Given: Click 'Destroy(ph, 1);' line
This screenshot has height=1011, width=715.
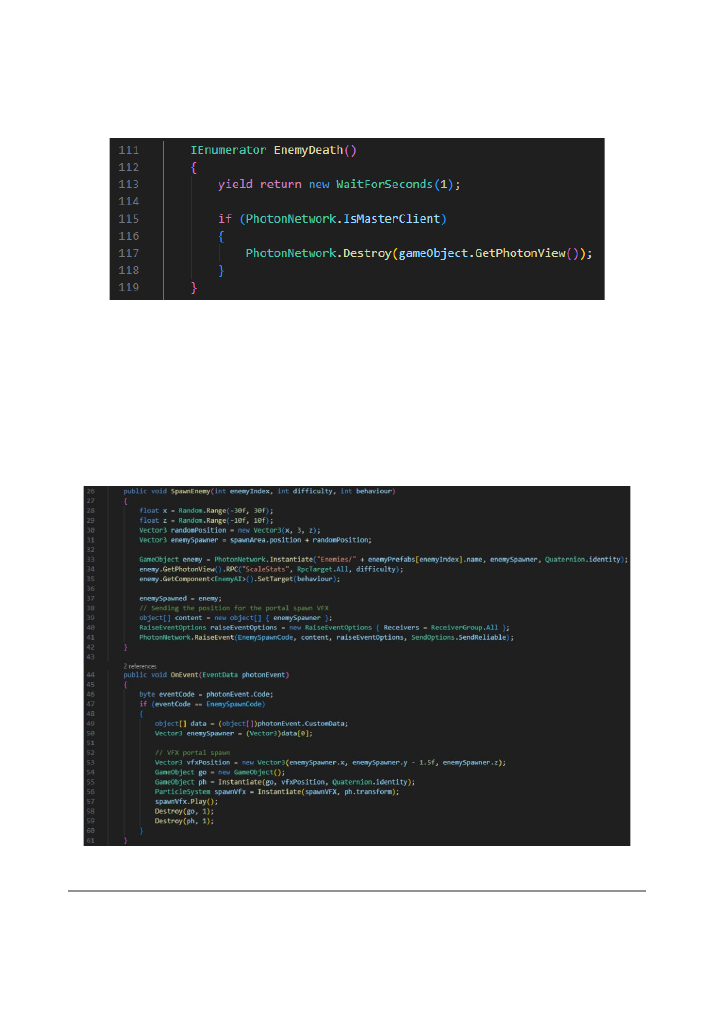Looking at the screenshot, I should point(184,821).
